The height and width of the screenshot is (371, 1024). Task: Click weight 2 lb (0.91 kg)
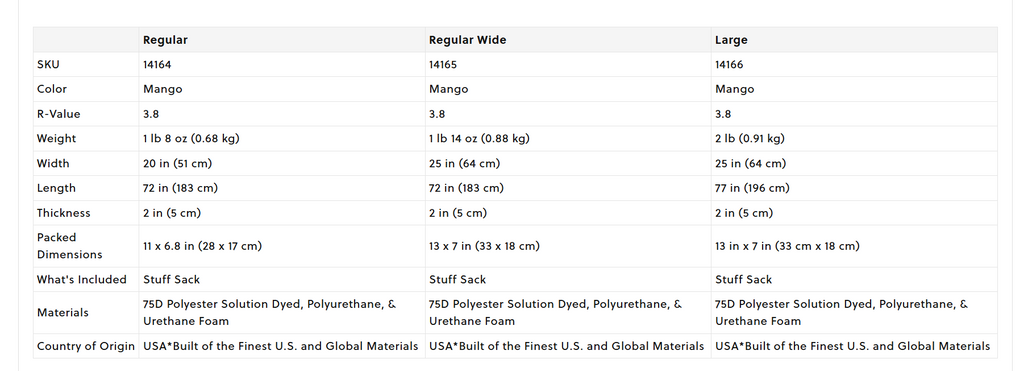[750, 138]
